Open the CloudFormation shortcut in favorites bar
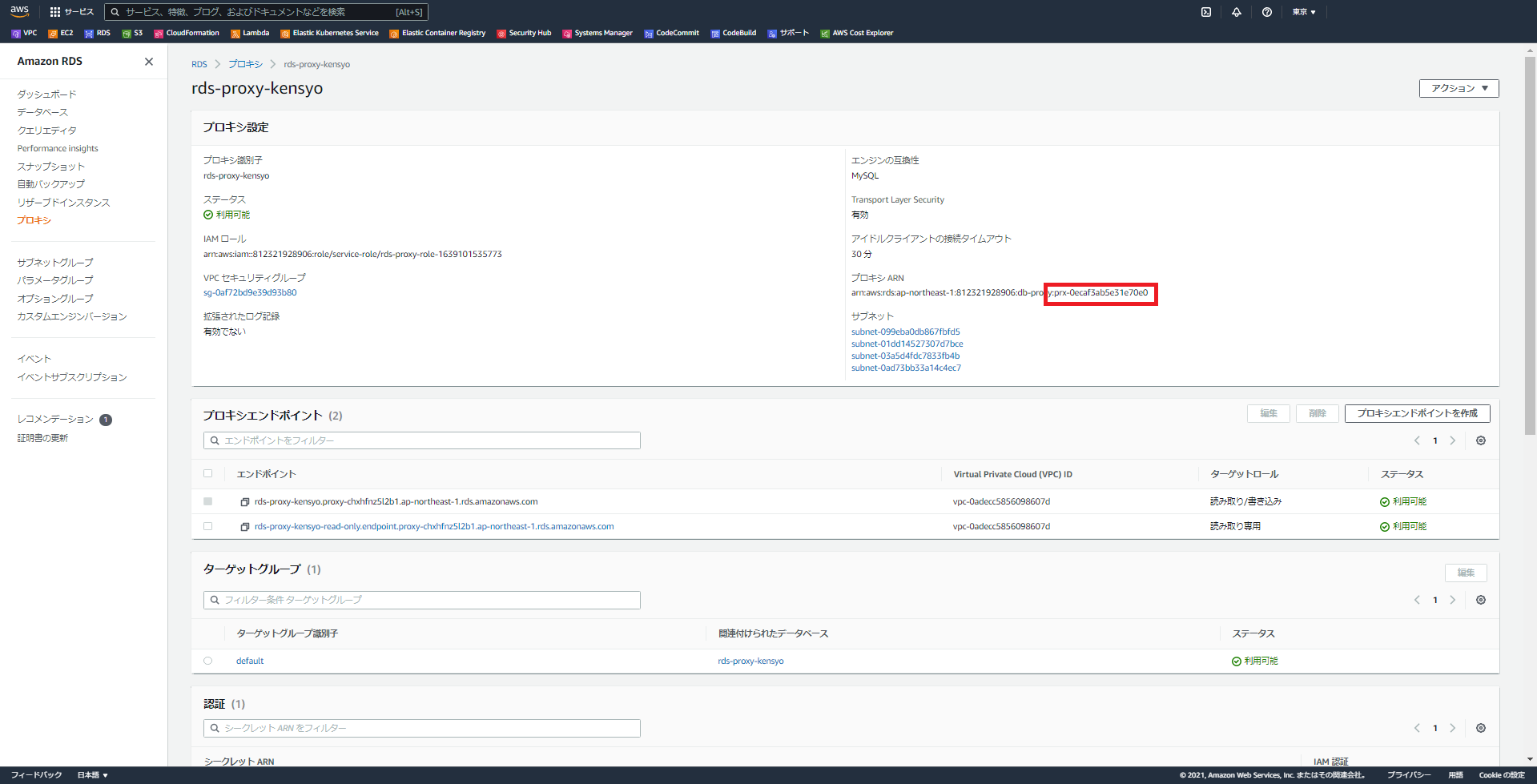1537x784 pixels. click(x=187, y=33)
